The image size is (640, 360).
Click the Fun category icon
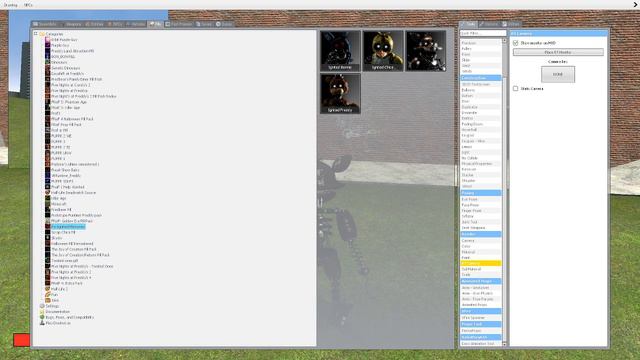click(47, 294)
